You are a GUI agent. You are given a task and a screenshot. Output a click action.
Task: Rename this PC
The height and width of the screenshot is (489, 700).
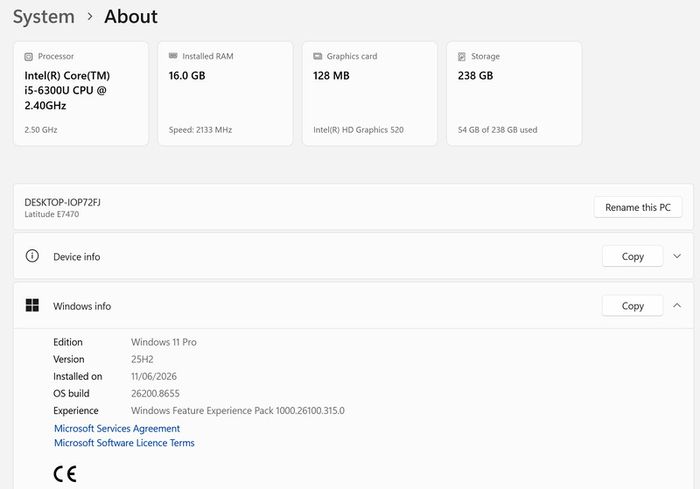pyautogui.click(x=638, y=207)
